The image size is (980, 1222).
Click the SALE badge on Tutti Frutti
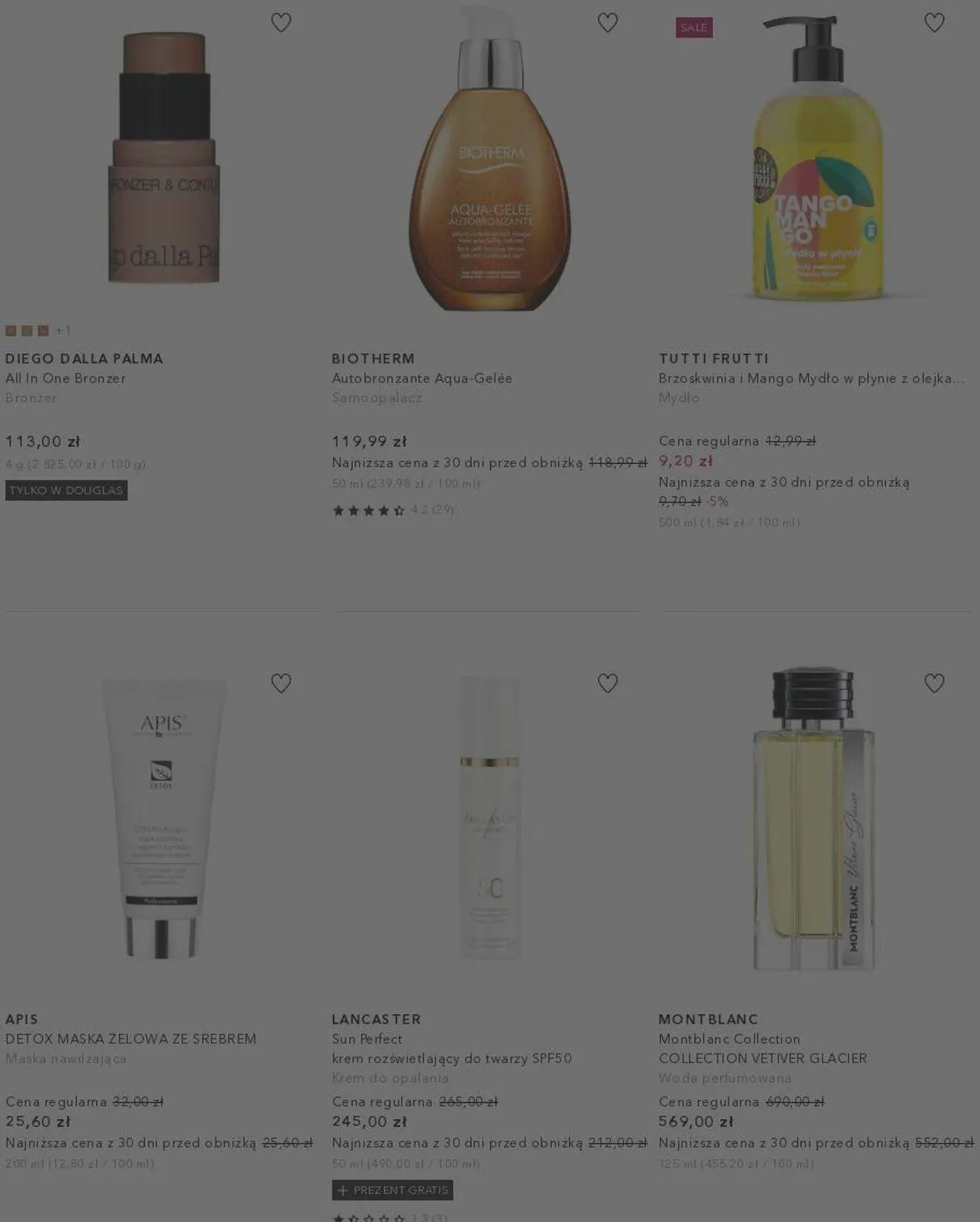pyautogui.click(x=694, y=27)
